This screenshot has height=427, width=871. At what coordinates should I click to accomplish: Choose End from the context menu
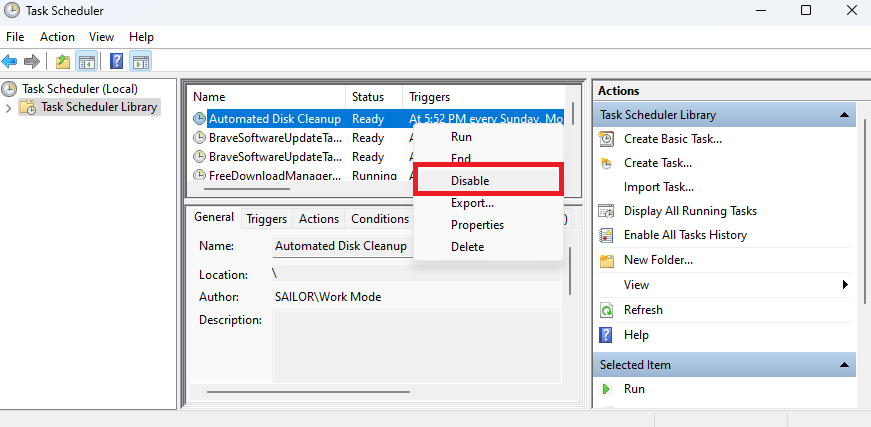[488, 159]
